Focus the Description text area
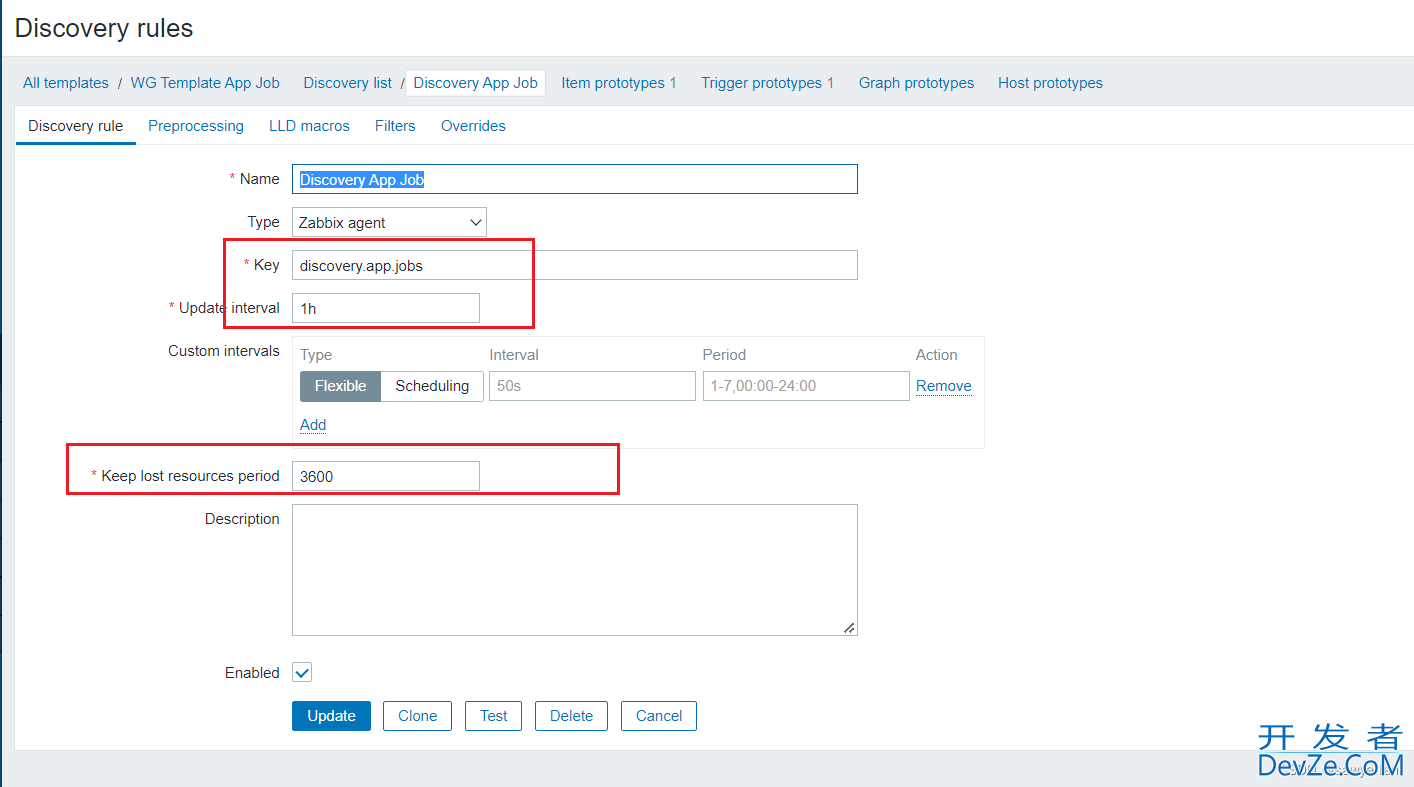Image resolution: width=1414 pixels, height=787 pixels. click(x=574, y=570)
